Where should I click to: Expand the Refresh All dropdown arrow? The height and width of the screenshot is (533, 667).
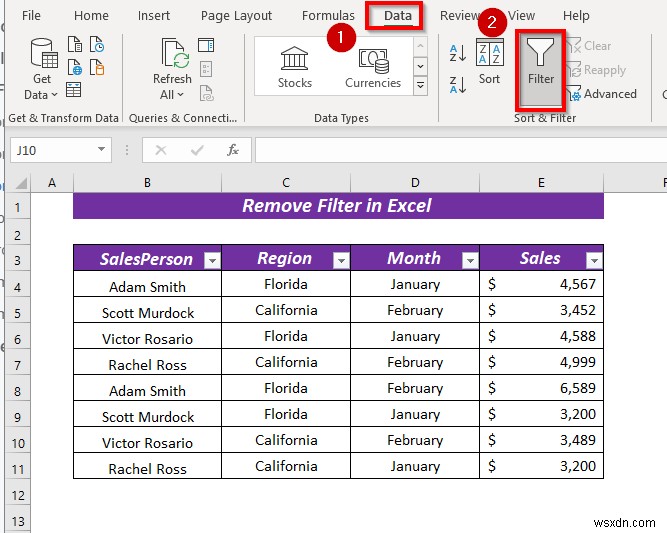pyautogui.click(x=181, y=94)
